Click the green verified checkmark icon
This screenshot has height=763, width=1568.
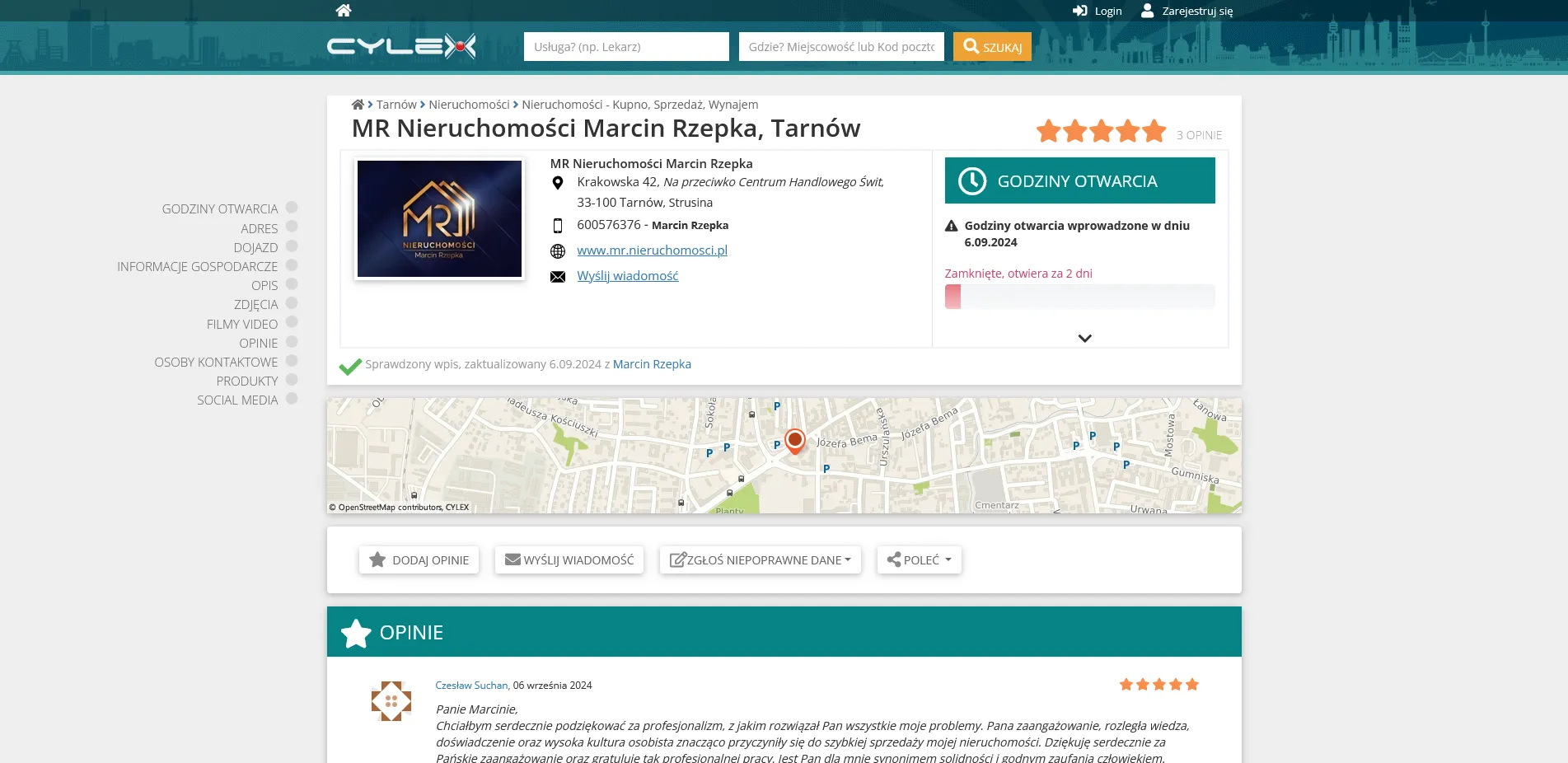350,366
